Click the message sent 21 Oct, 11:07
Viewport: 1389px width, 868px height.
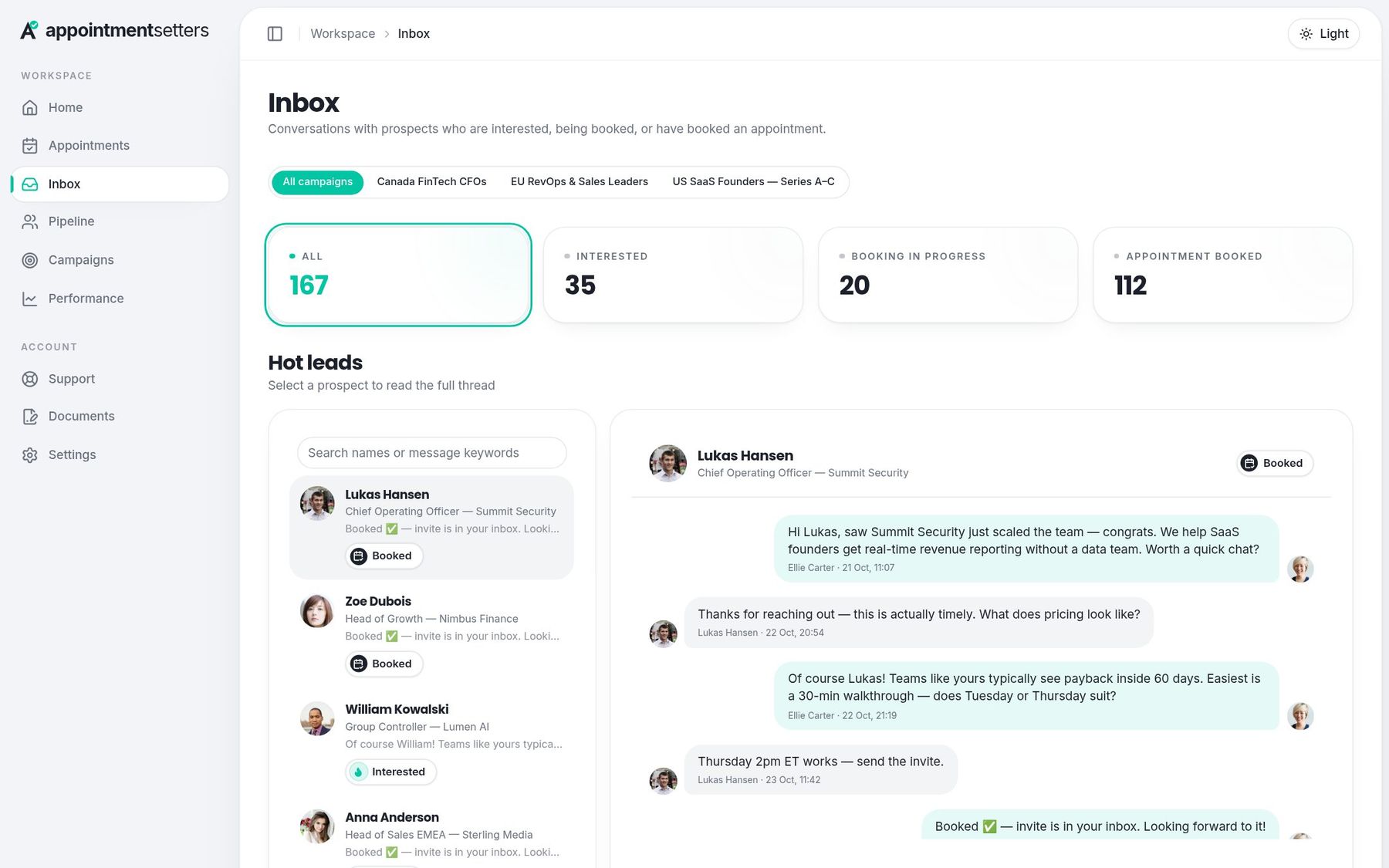coord(1026,549)
